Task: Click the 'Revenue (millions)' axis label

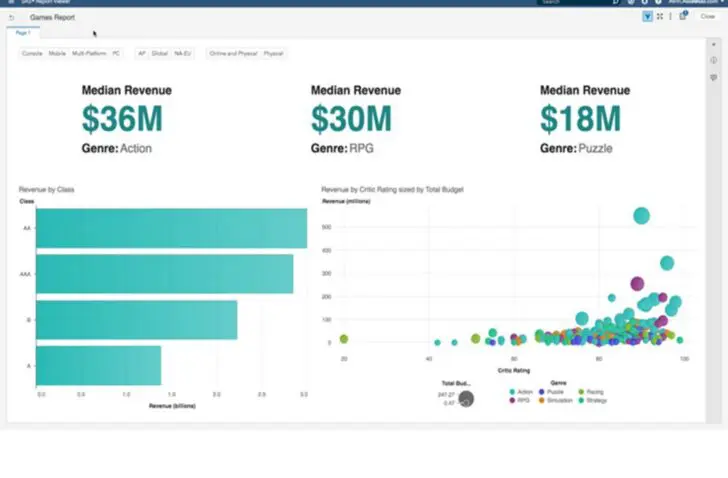Action: pos(346,201)
